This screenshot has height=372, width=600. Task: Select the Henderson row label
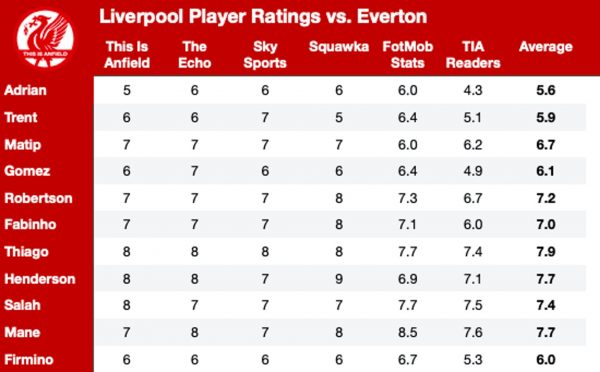tap(40, 279)
